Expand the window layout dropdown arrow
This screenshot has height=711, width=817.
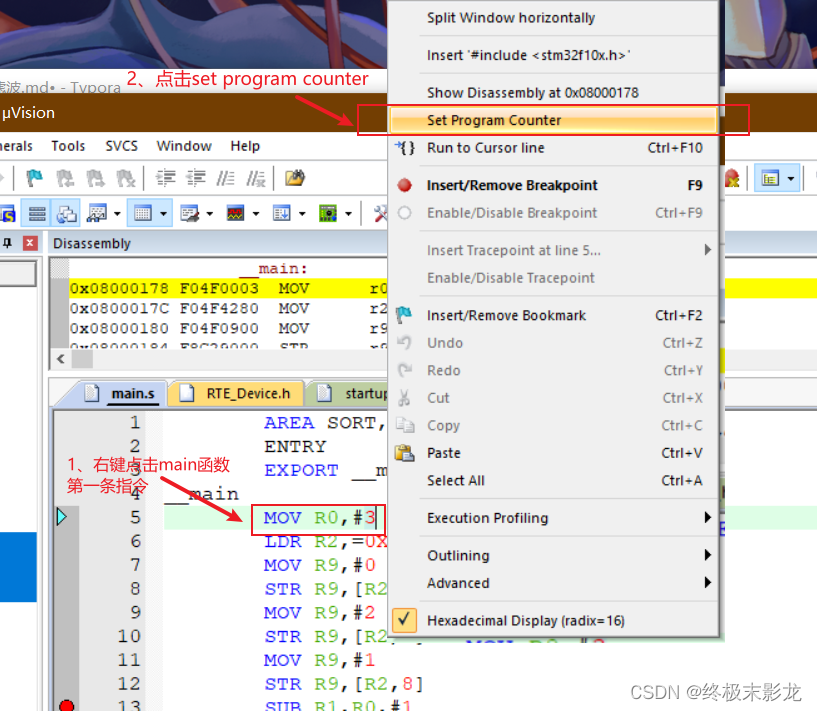coord(791,179)
